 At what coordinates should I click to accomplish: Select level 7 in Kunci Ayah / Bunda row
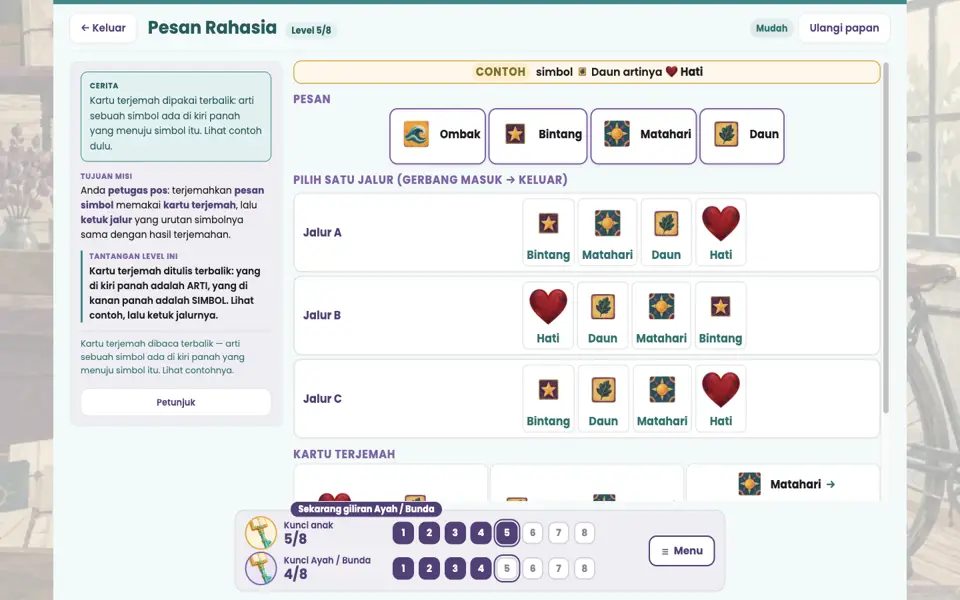558,568
